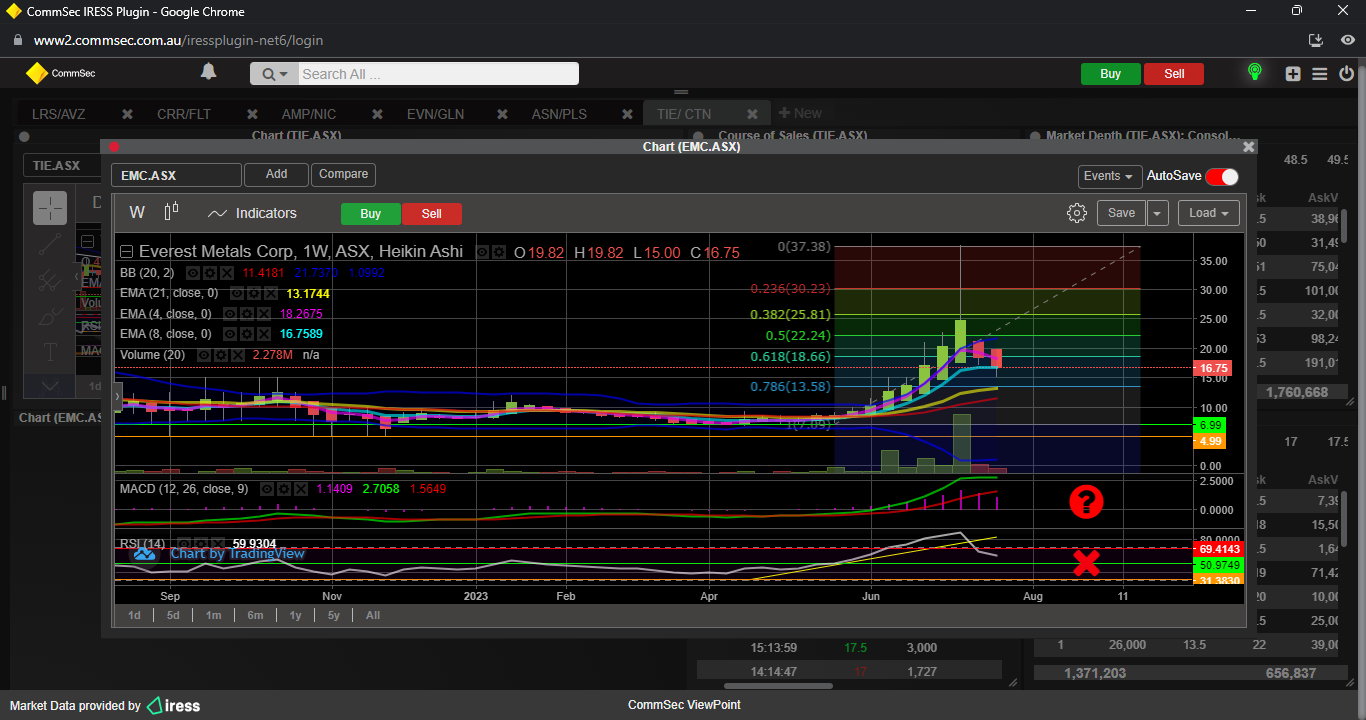The image size is (1366, 720).
Task: Toggle visibility of EMA (8, close, 0)
Action: pos(230,334)
